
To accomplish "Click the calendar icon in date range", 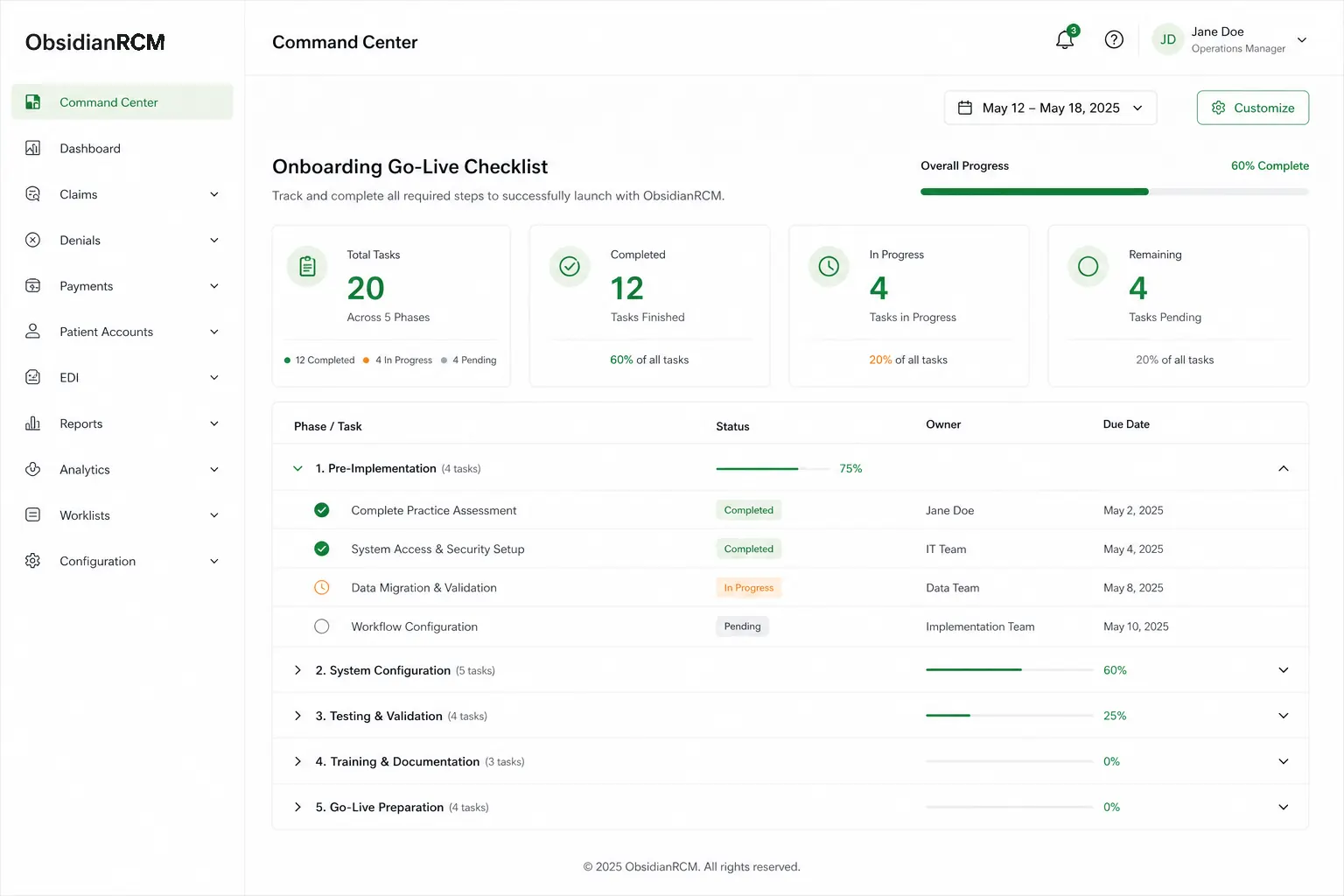I will [x=965, y=108].
